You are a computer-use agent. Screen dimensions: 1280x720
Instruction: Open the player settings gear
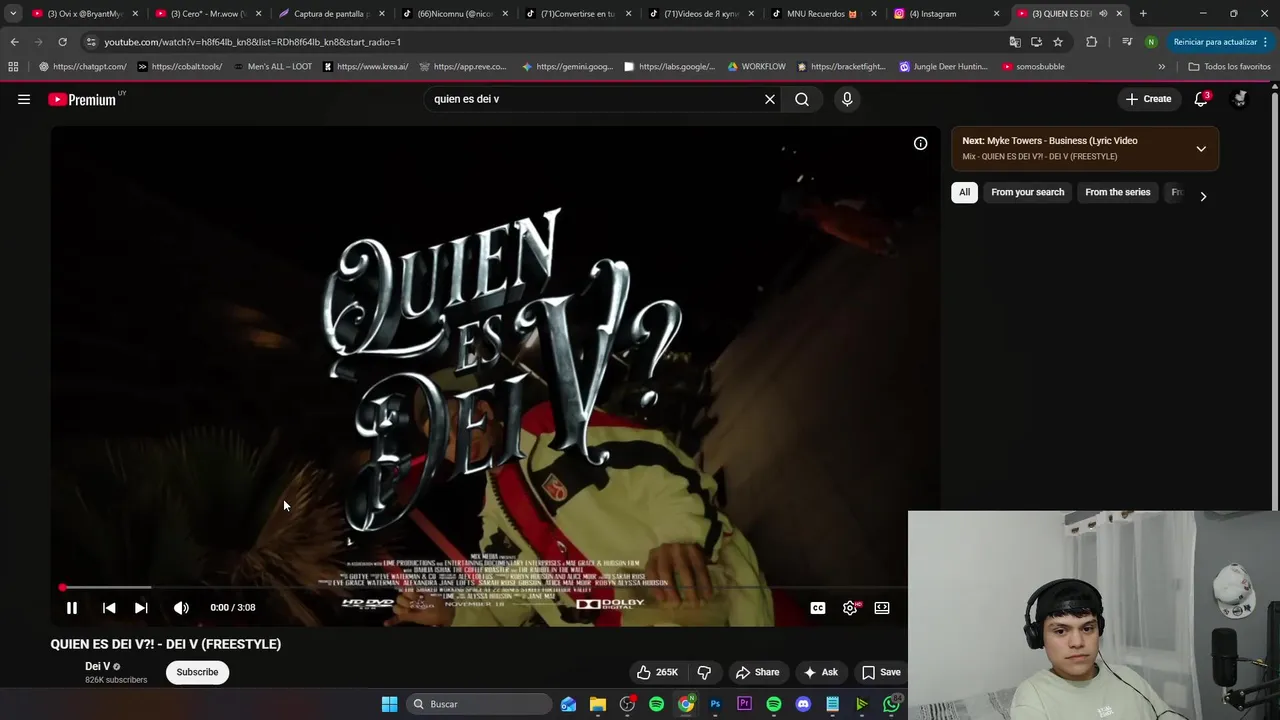[x=850, y=607]
